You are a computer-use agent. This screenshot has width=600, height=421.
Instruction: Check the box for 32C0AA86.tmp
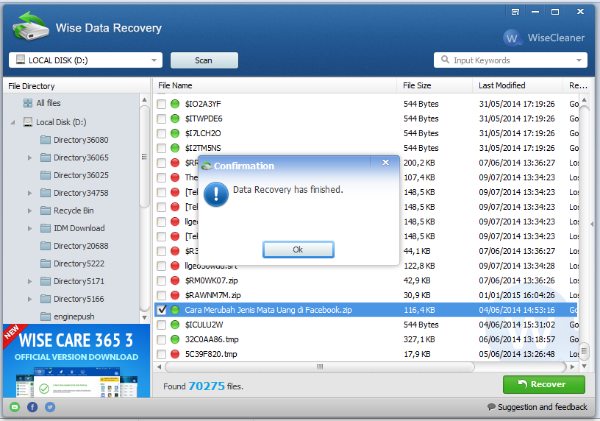(161, 339)
